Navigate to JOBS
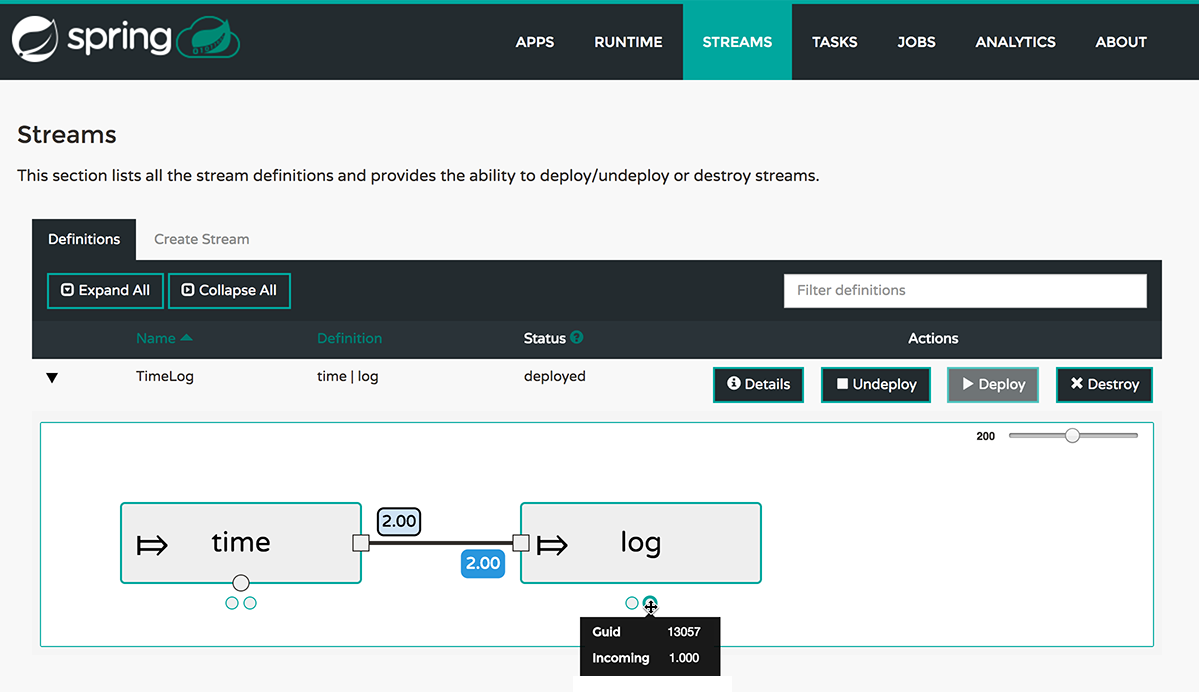Screen dimensions: 1199x692 click(916, 42)
